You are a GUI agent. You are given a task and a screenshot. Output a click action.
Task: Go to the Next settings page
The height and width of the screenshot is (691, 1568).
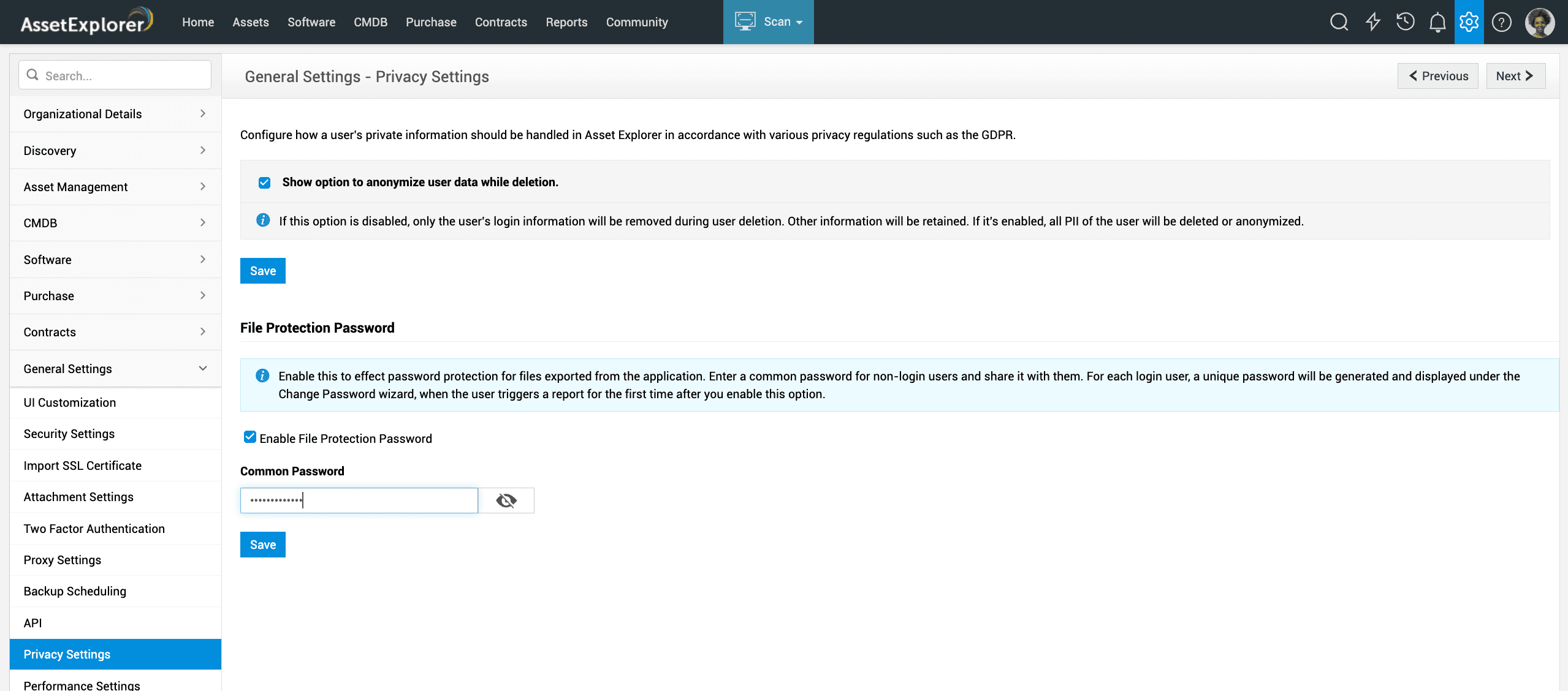pyautogui.click(x=1515, y=76)
